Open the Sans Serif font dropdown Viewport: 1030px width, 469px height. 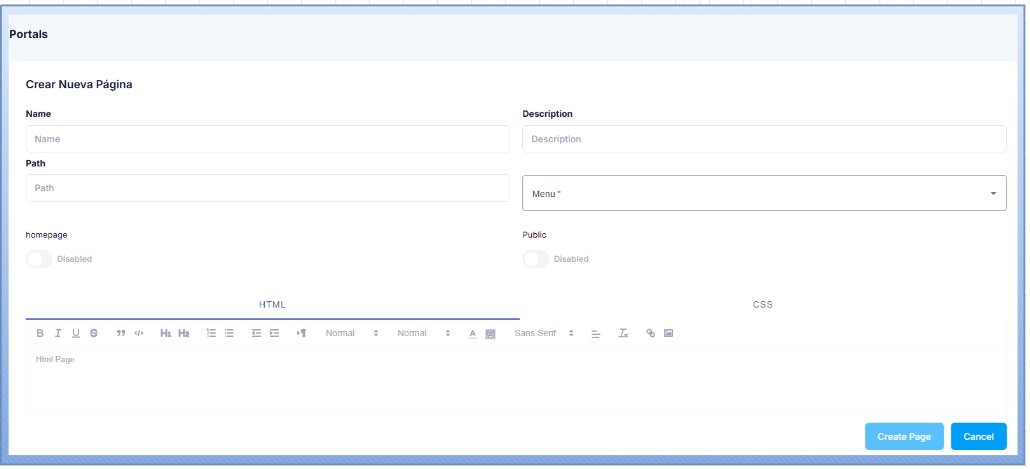544,333
